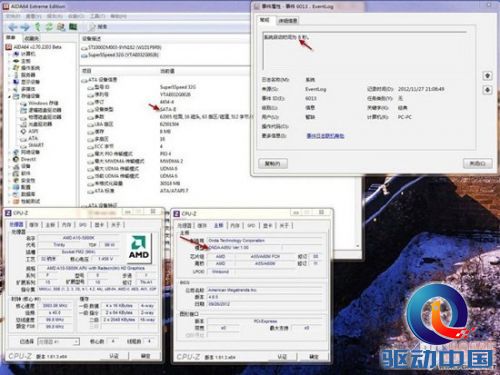500x375 pixels.
Task: Select the 操作系统 icon in the AIDA64 tree
Action: tap(16, 68)
